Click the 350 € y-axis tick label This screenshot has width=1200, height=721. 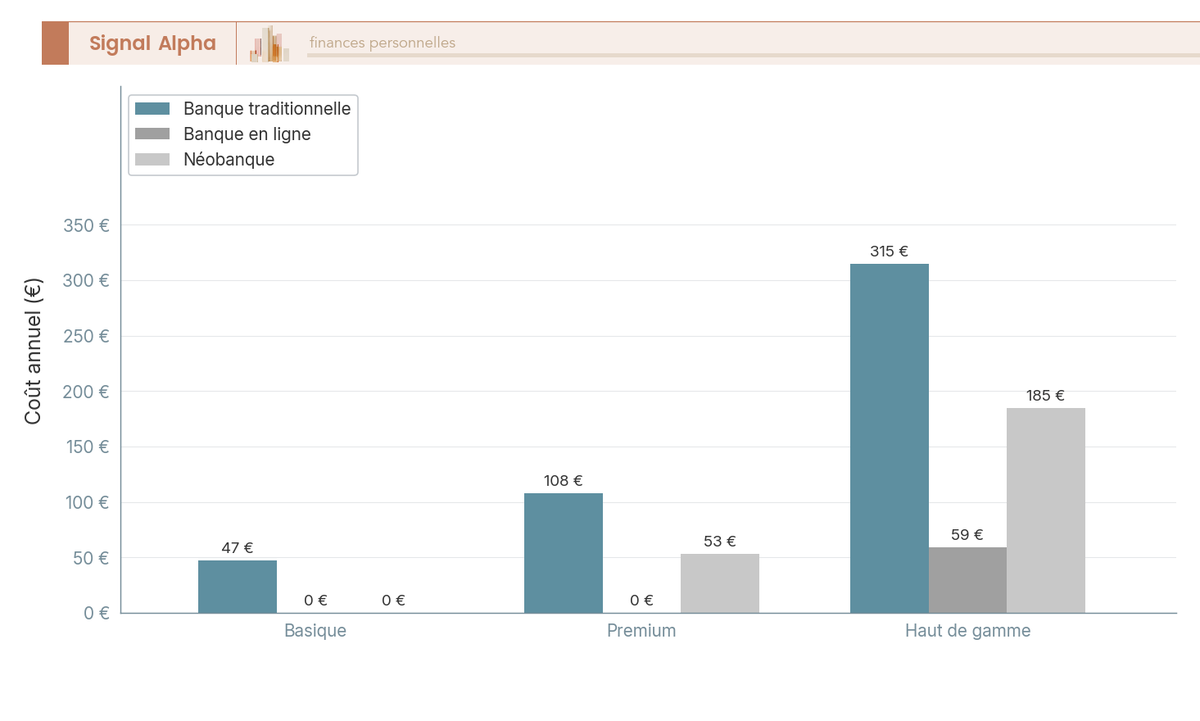(x=86, y=225)
